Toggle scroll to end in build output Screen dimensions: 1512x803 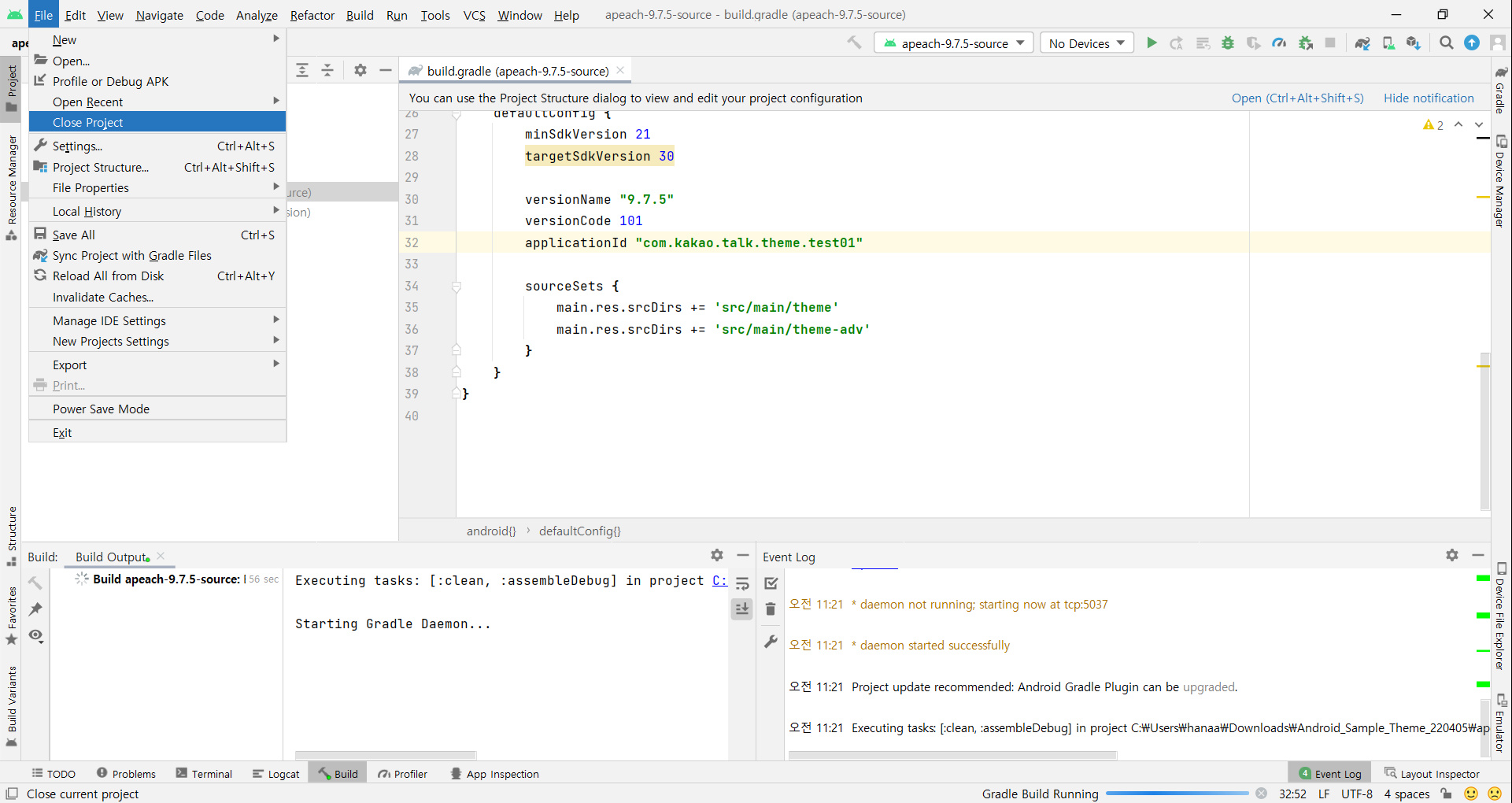pyautogui.click(x=742, y=609)
